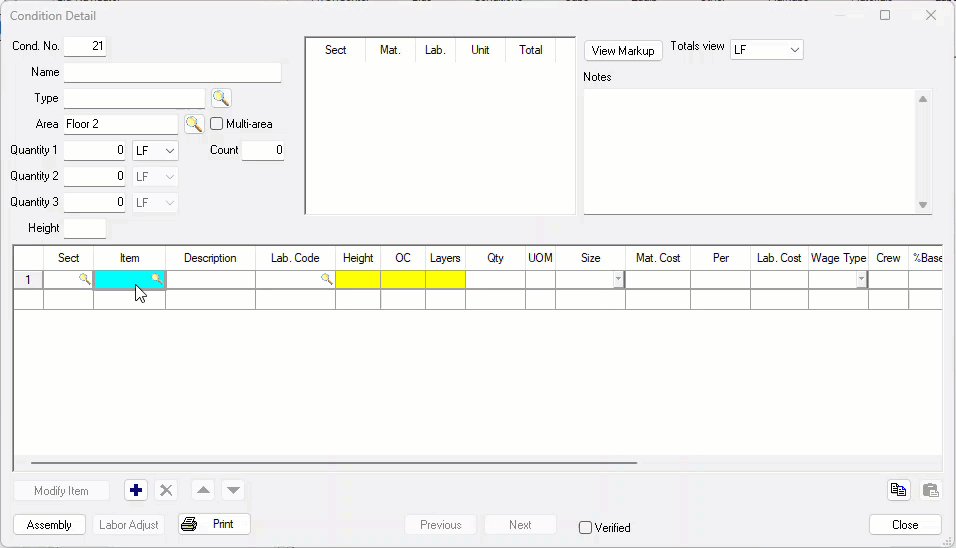Image resolution: width=956 pixels, height=548 pixels.
Task: Select the Description cell in row 1
Action: click(x=210, y=279)
